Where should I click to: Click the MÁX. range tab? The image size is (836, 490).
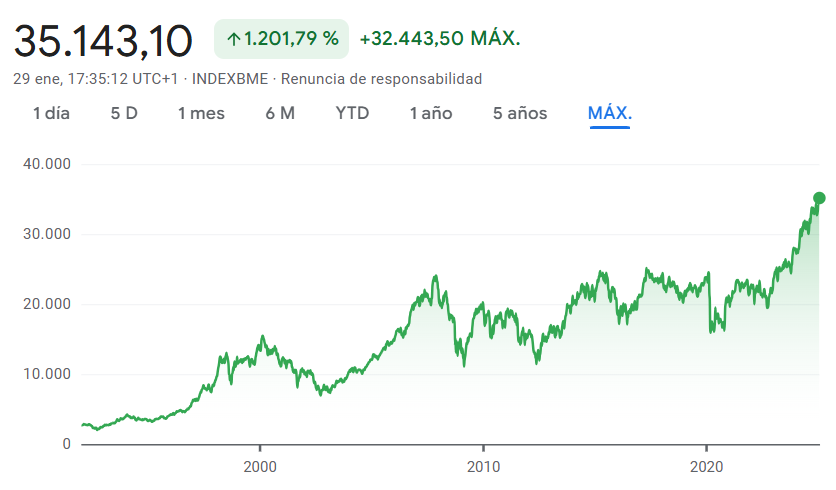pyautogui.click(x=610, y=113)
